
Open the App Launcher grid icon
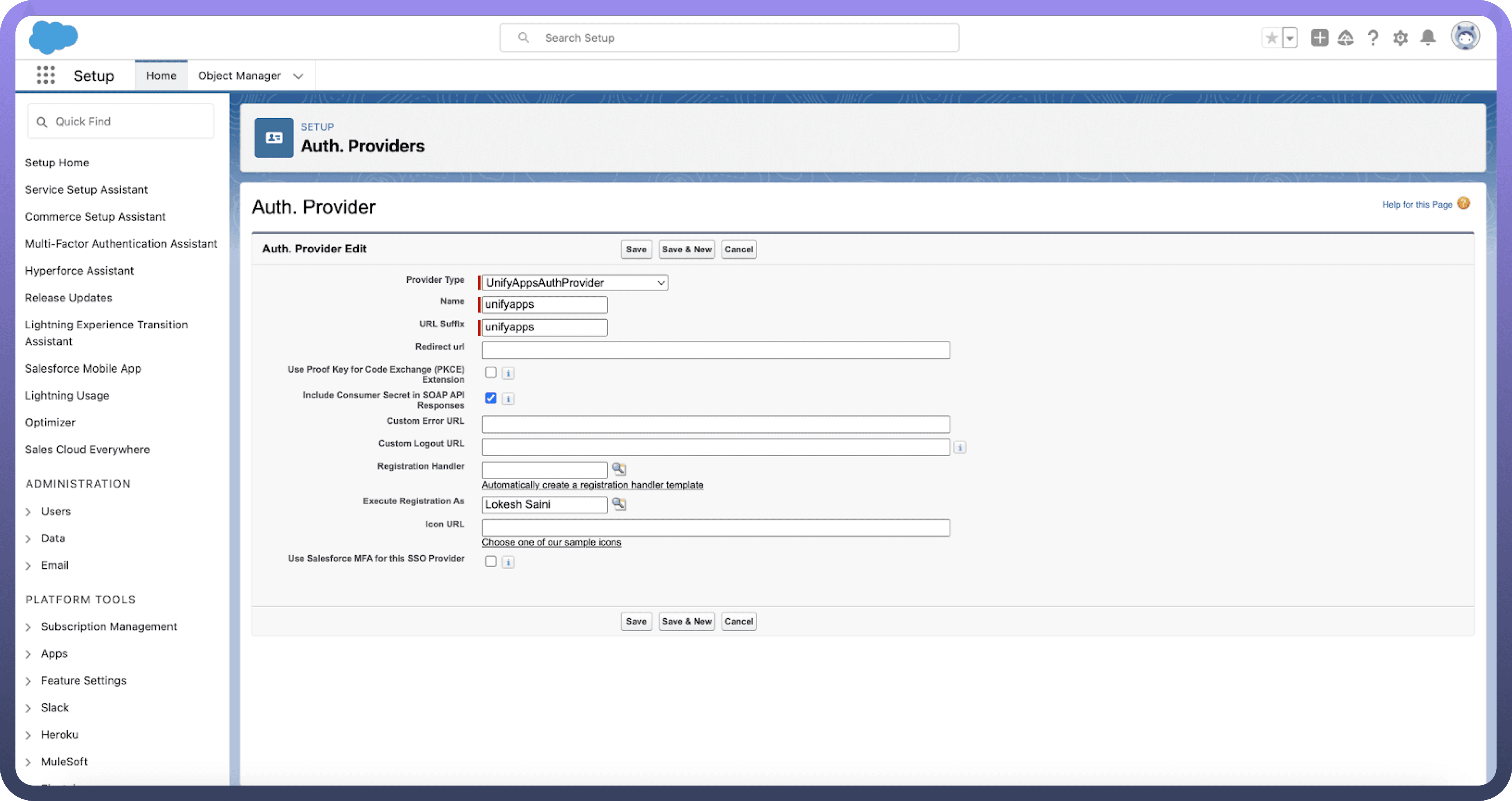(x=46, y=75)
